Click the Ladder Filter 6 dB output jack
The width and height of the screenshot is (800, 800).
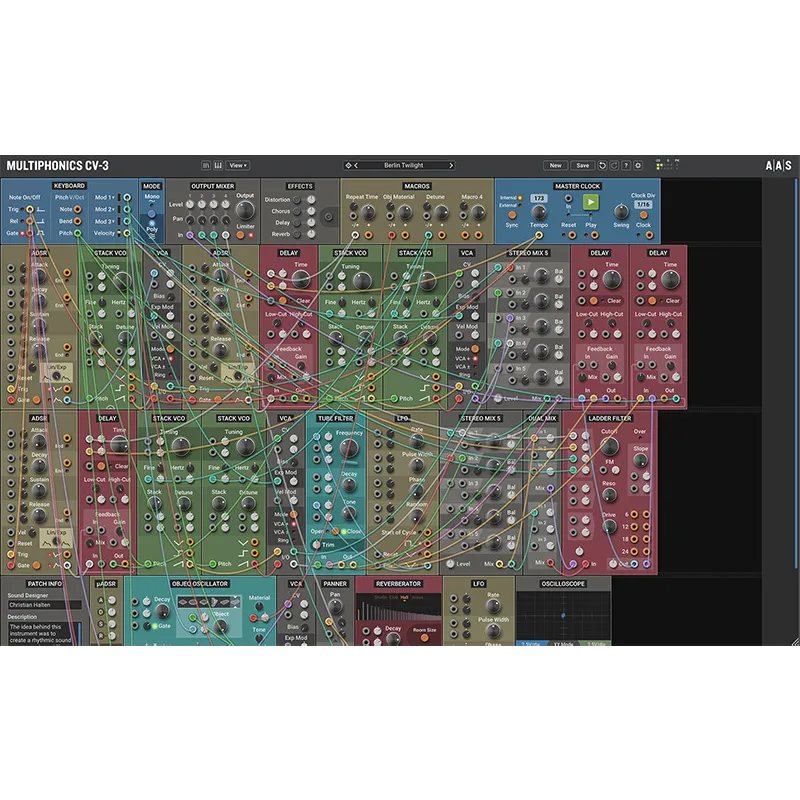coord(634,514)
